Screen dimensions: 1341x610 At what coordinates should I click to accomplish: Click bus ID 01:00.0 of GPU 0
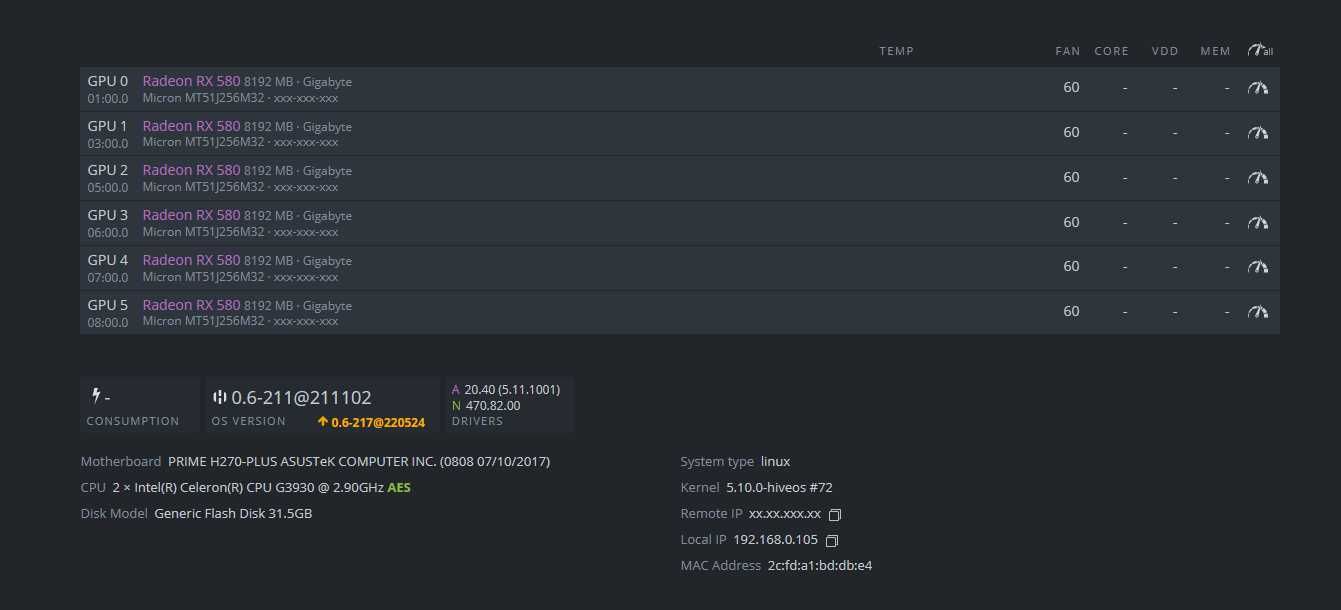tap(108, 98)
